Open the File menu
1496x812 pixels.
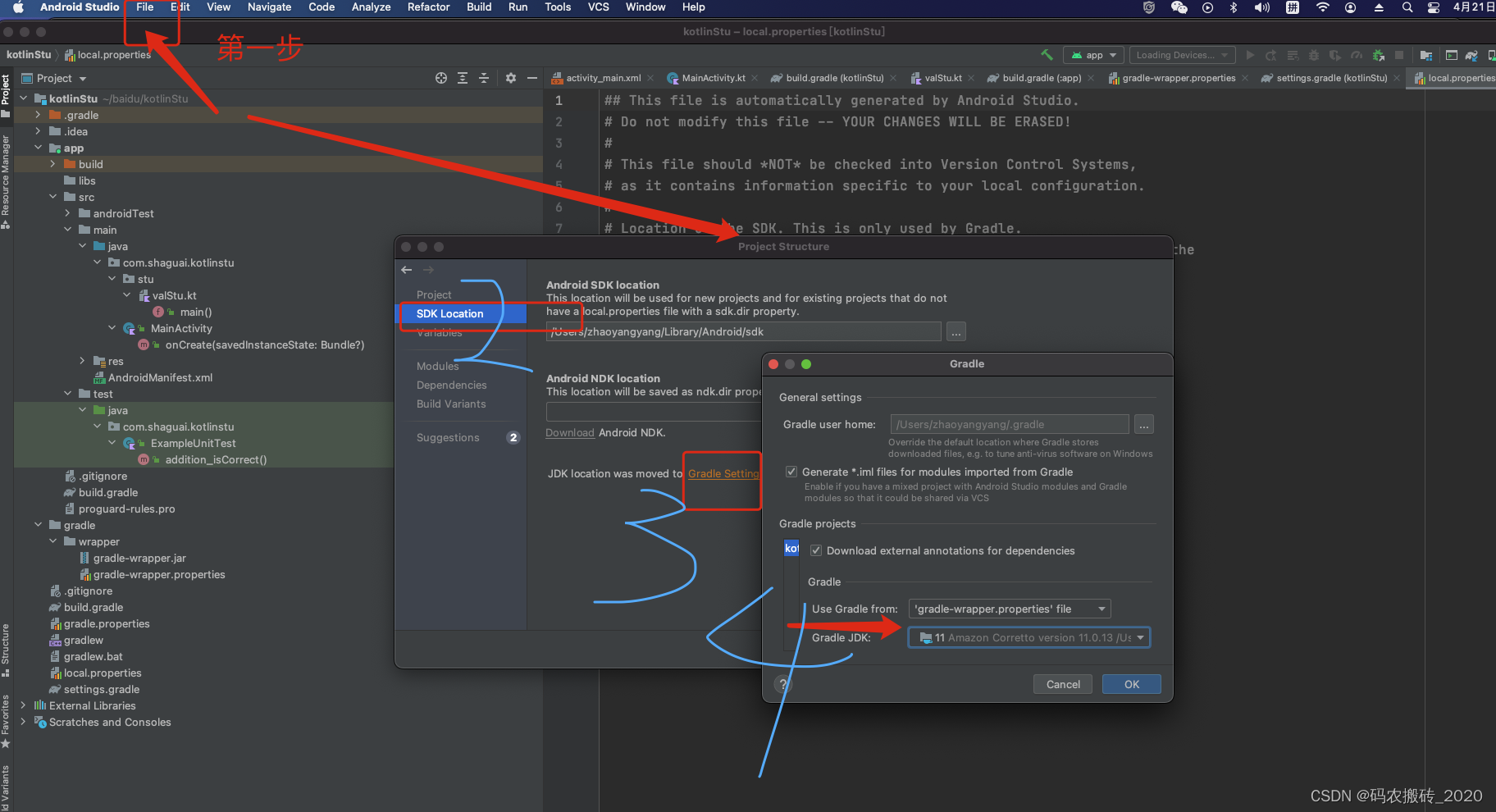tap(145, 7)
